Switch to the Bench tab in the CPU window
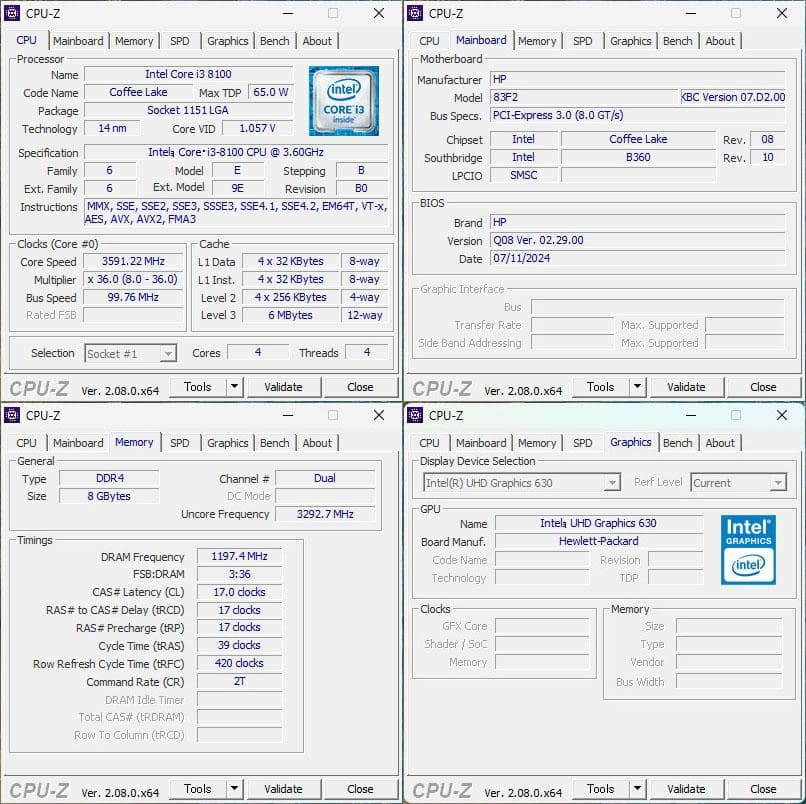This screenshot has width=806, height=804. (x=274, y=41)
